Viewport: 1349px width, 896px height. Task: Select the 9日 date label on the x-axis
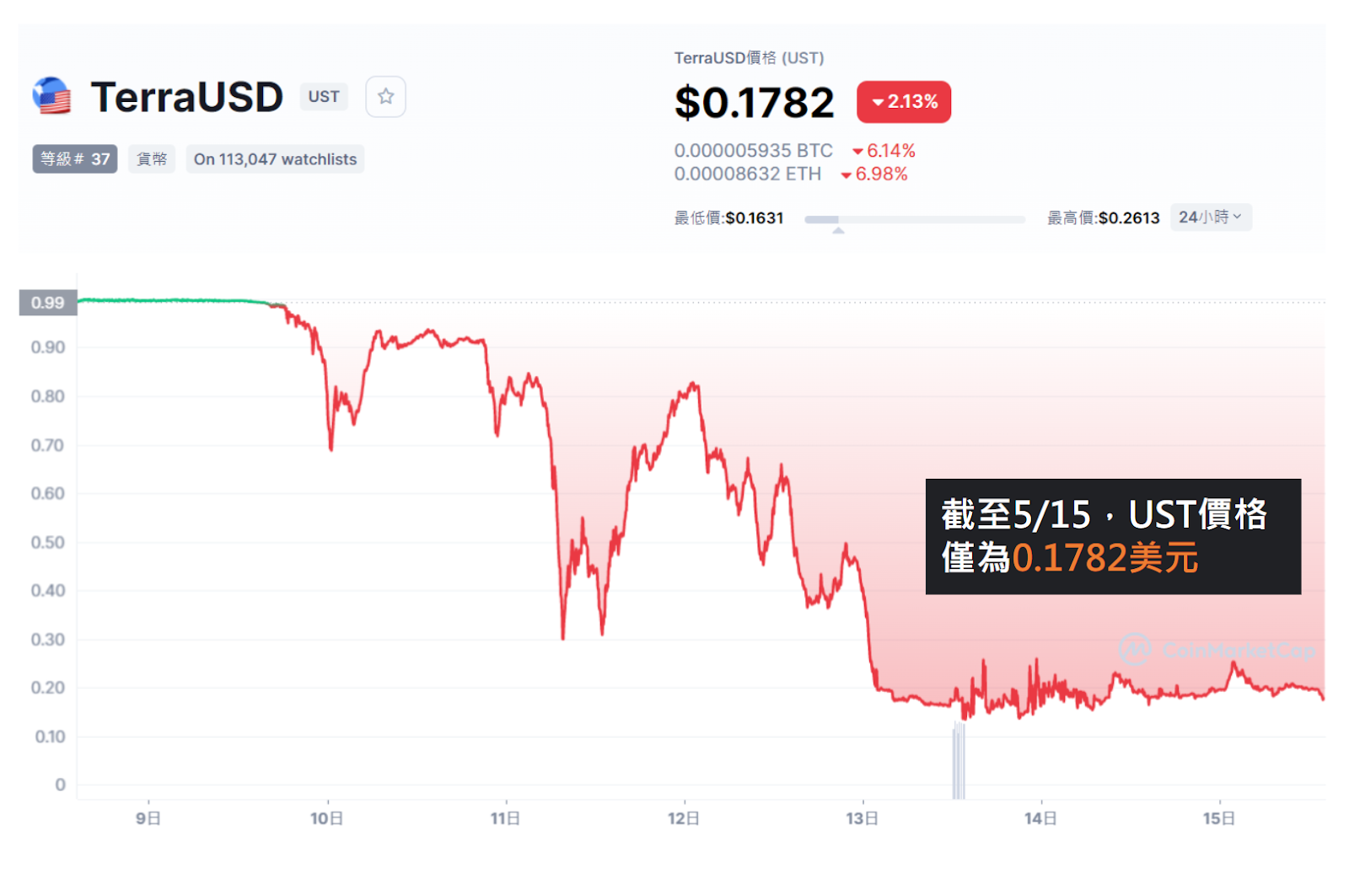148,818
